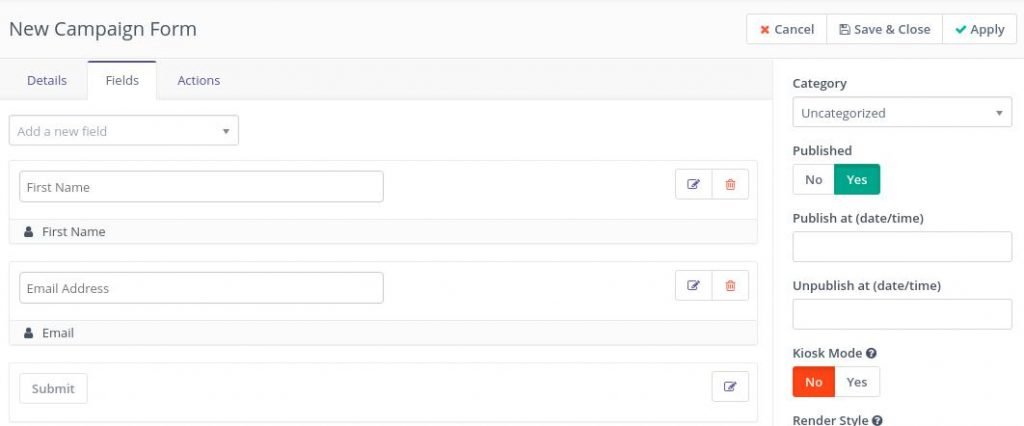This screenshot has height=426, width=1024.
Task: Click person icon beside Email label
Action: pyautogui.click(x=28, y=333)
